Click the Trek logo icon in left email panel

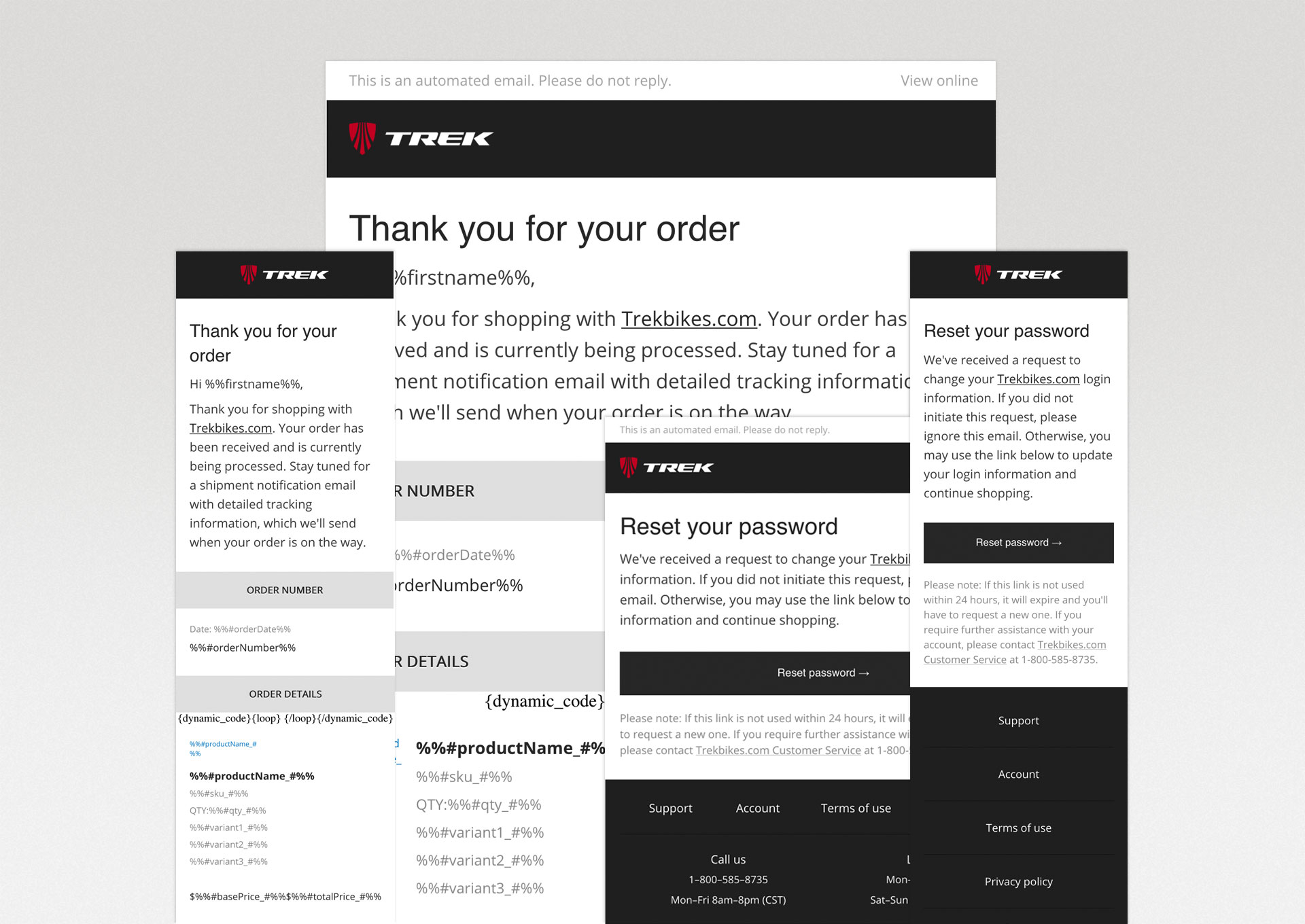[x=245, y=278]
